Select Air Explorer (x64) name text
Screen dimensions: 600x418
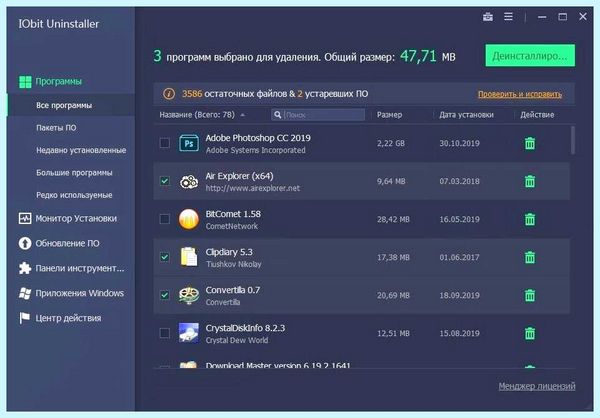click(x=239, y=176)
